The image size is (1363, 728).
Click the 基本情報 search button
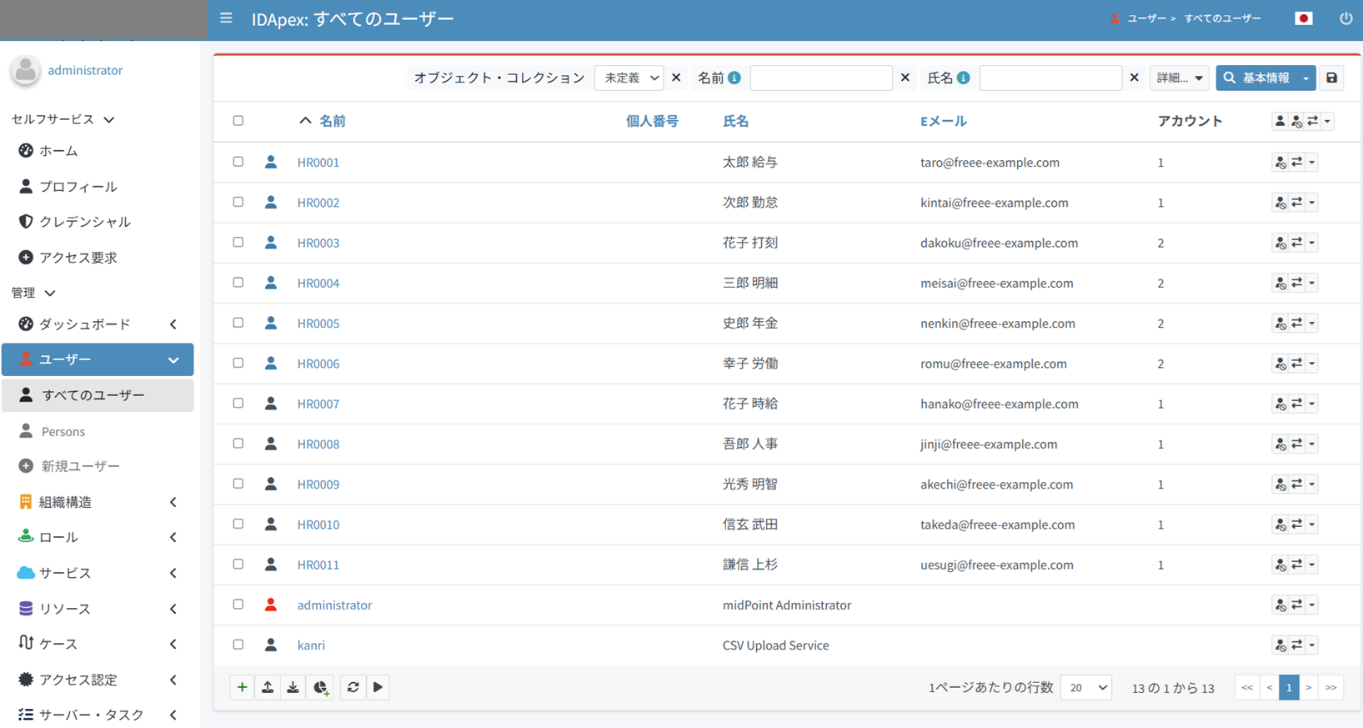pos(1256,78)
